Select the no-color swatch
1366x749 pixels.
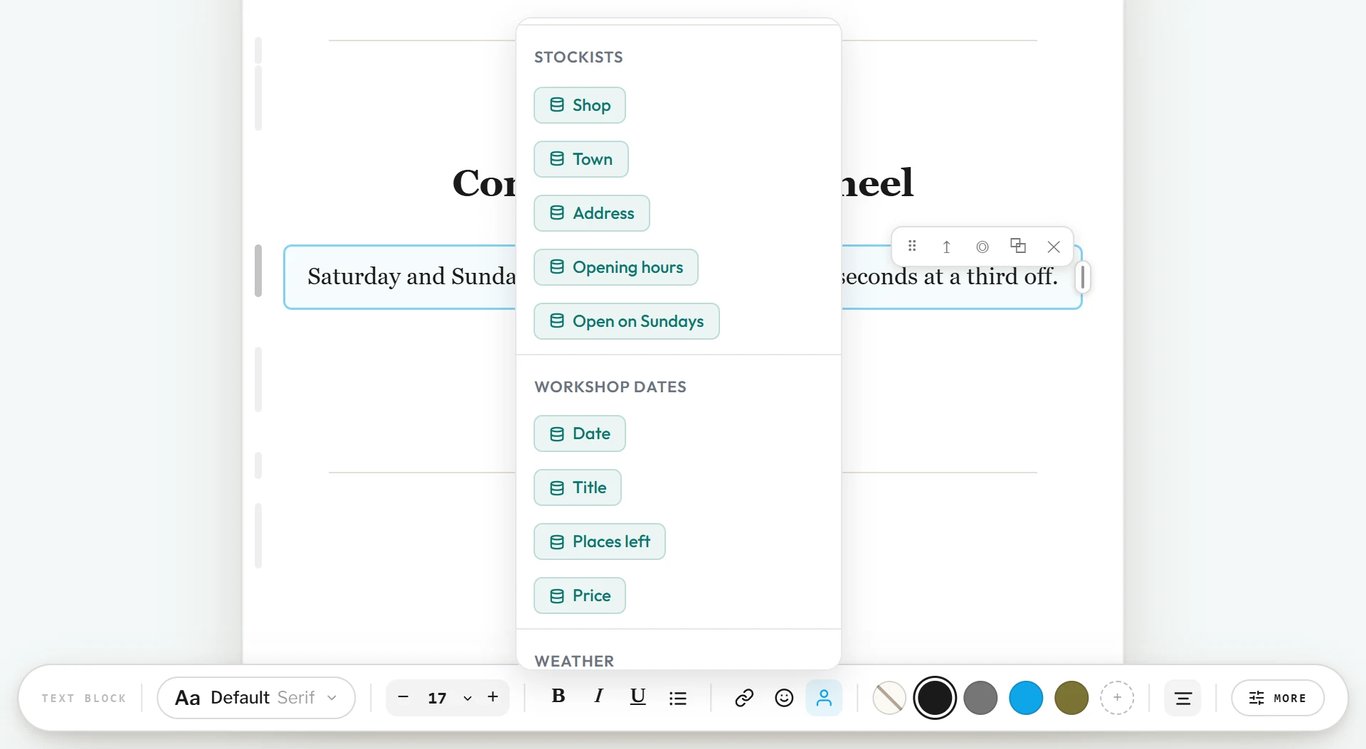click(x=889, y=698)
